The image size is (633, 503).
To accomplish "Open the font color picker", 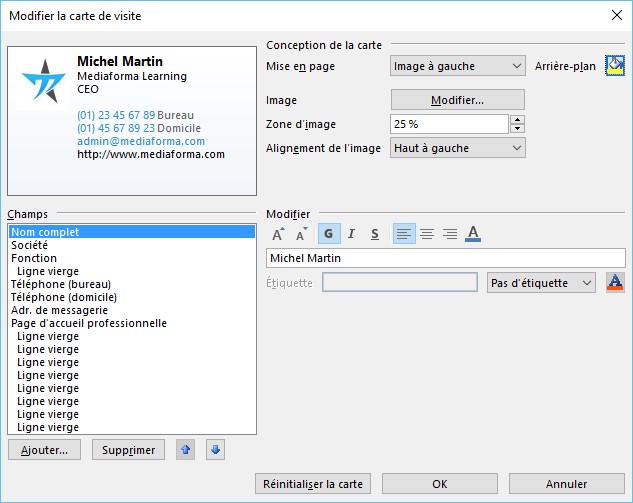I will tap(473, 234).
